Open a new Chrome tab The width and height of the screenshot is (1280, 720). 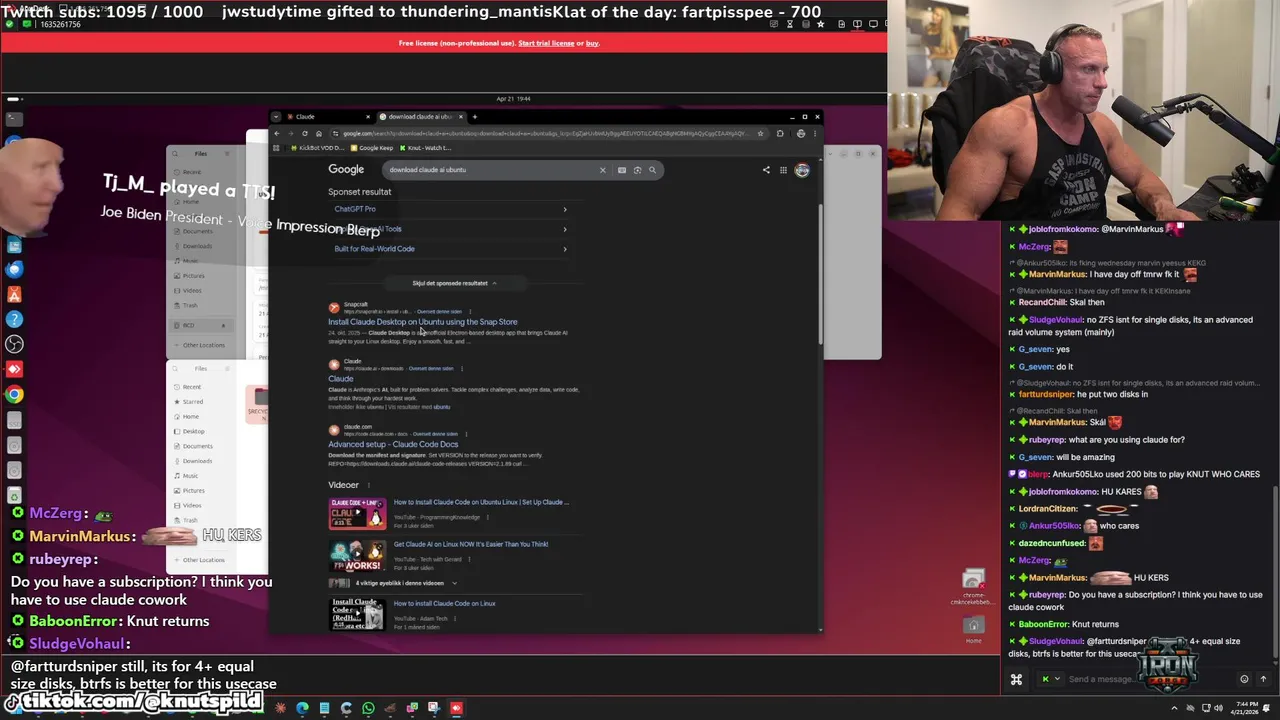tap(474, 117)
